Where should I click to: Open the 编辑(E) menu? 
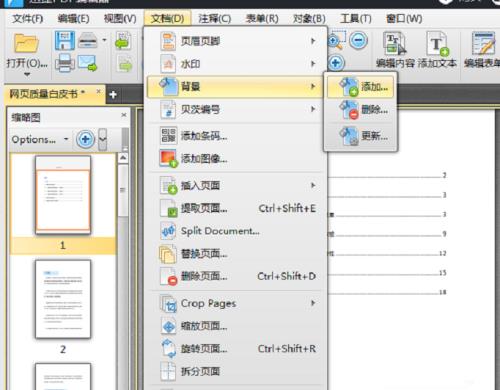(x=73, y=18)
